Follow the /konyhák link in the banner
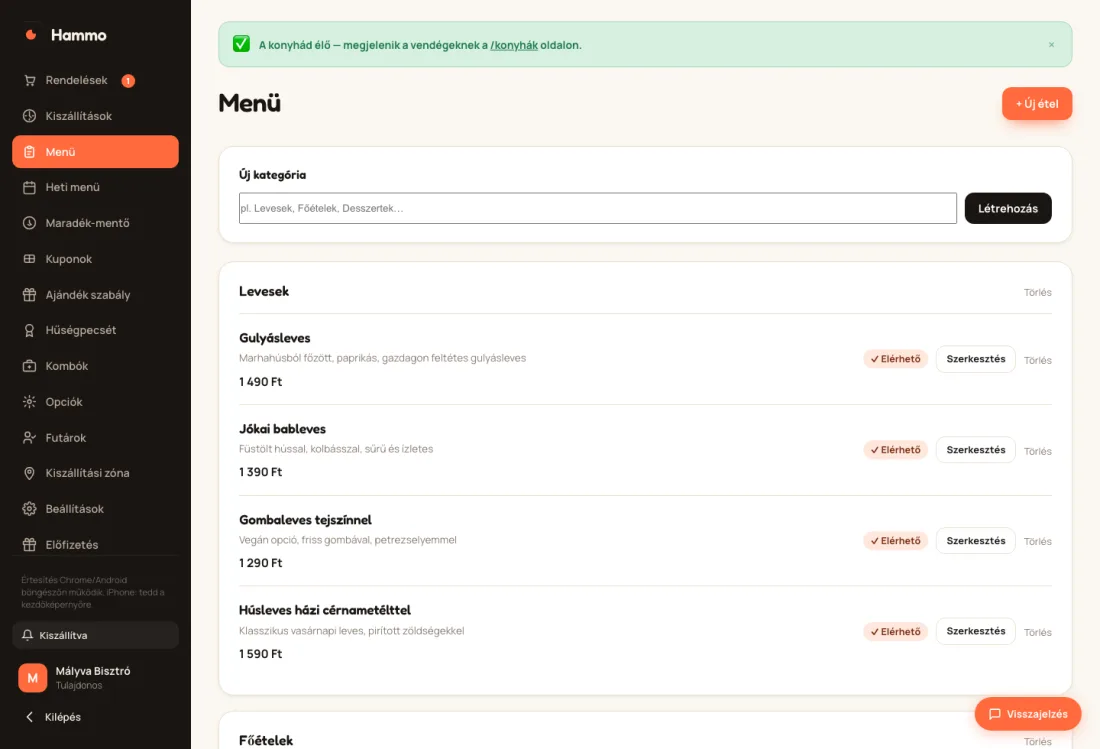This screenshot has height=749, width=1100. click(514, 46)
